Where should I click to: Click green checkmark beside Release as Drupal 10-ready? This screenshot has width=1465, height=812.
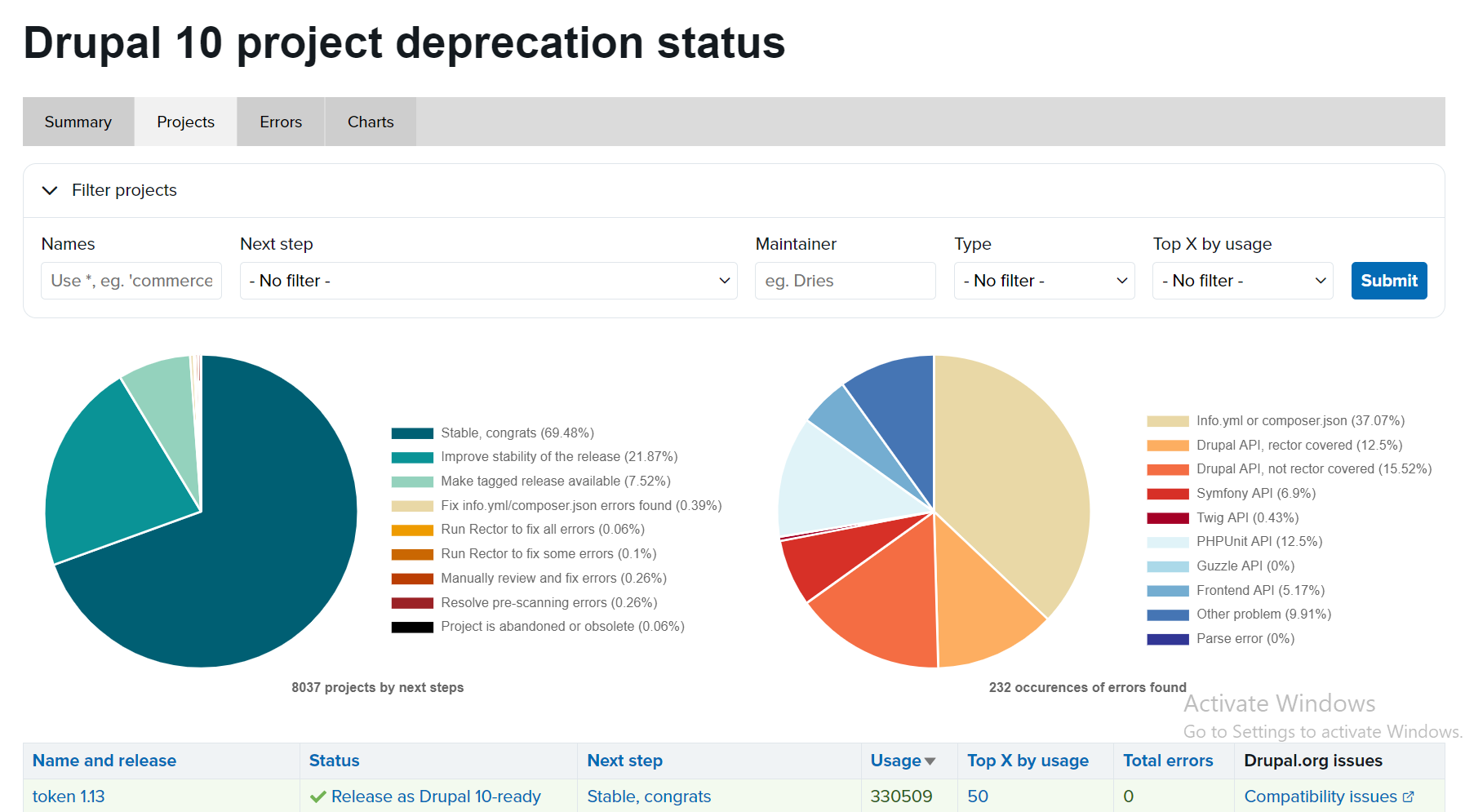tap(318, 796)
